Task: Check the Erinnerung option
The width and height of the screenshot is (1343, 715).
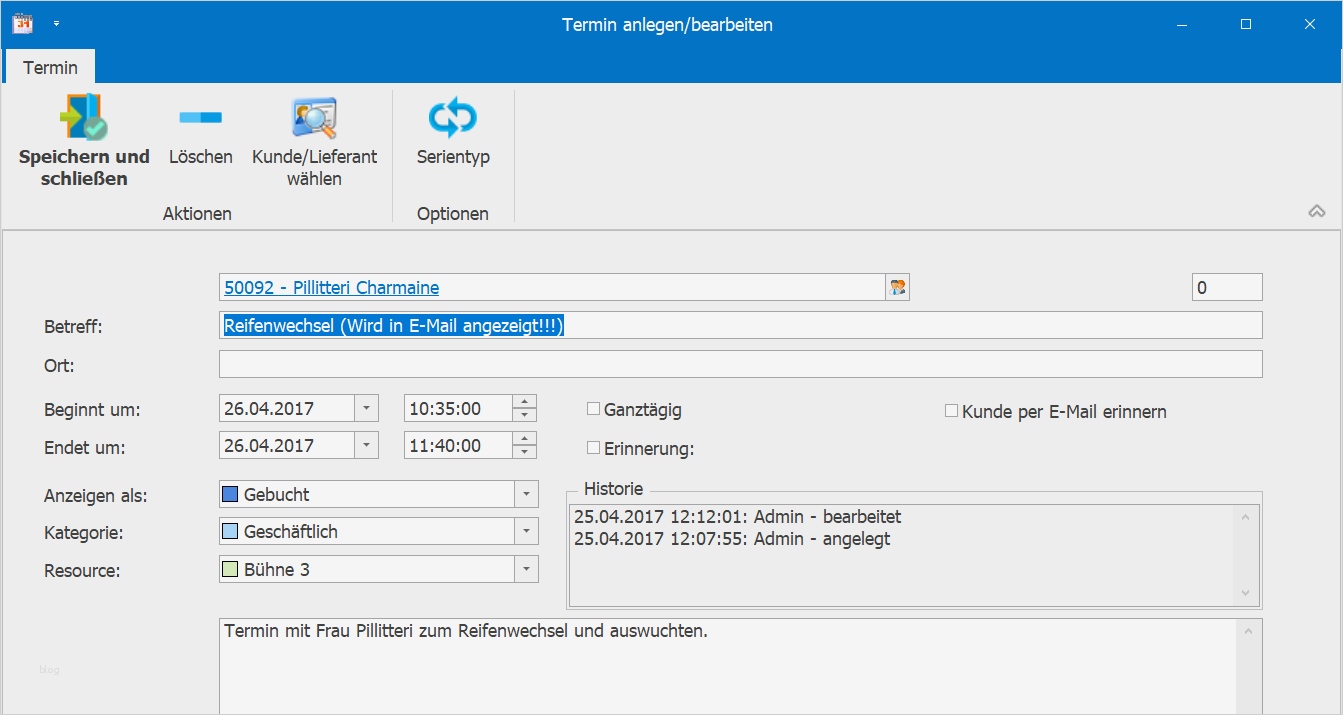Action: 592,447
